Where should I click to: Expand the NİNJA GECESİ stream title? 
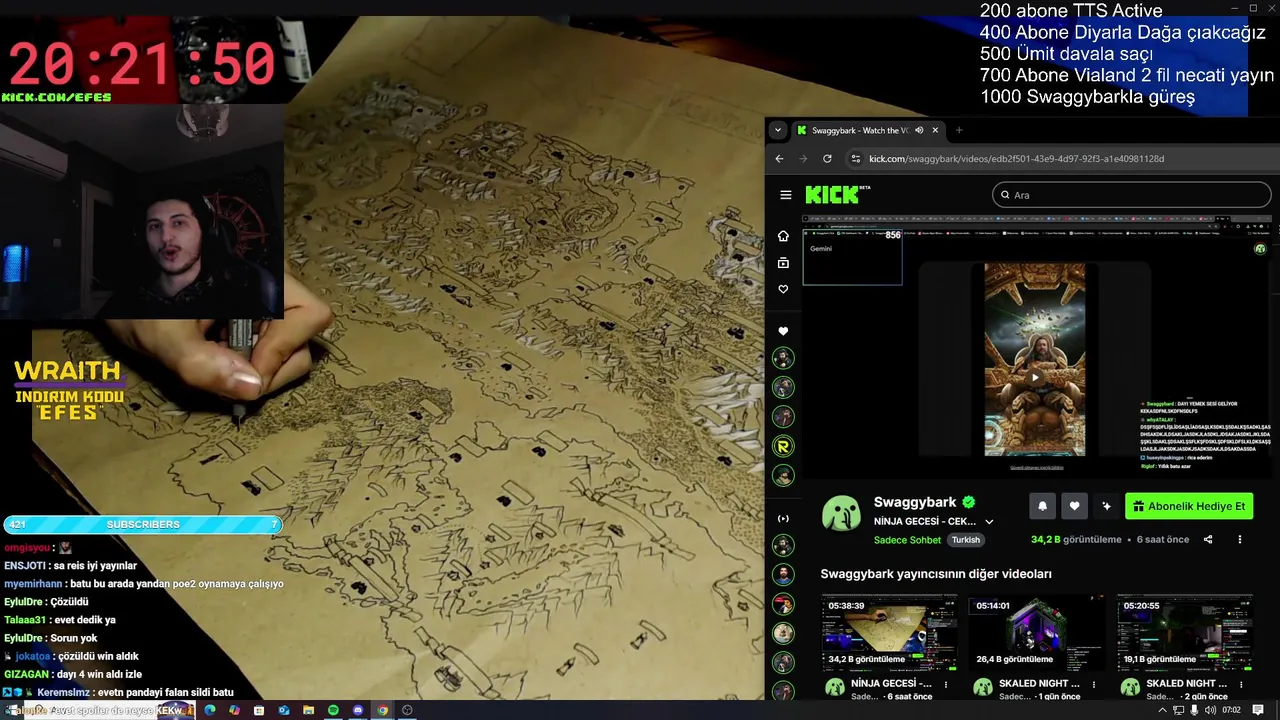(989, 521)
